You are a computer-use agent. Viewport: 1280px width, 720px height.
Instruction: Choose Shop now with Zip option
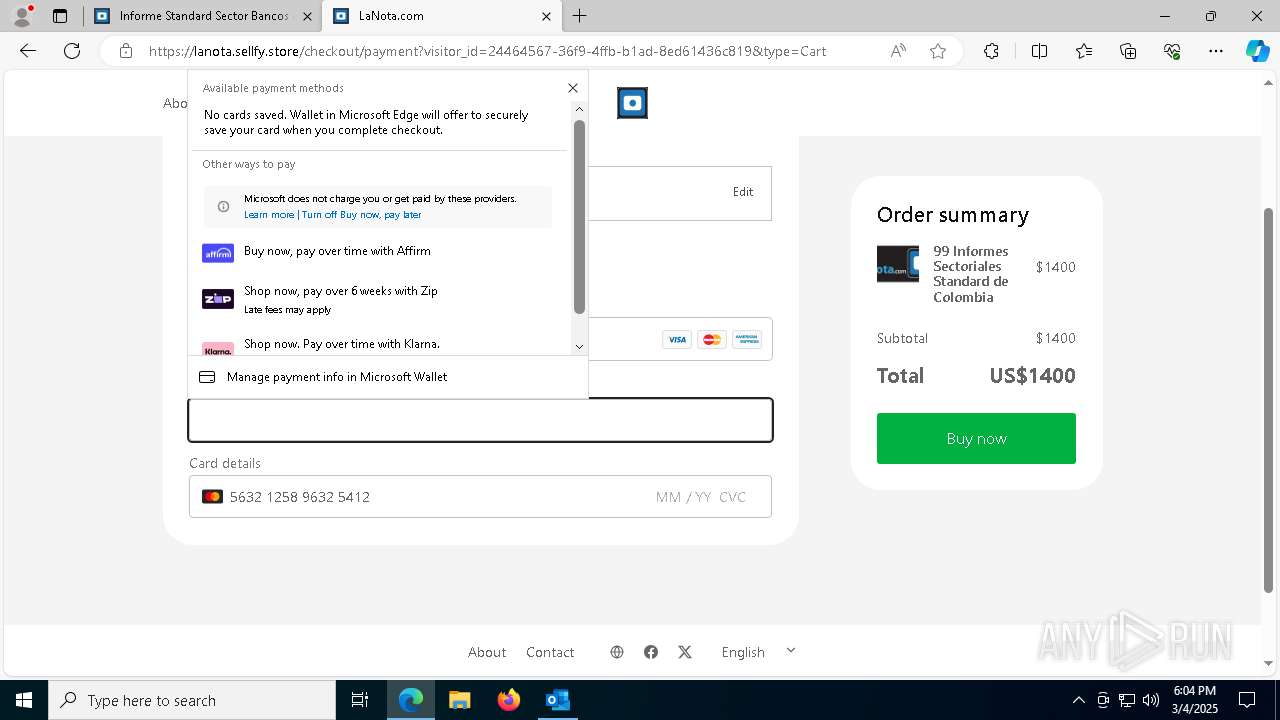coord(378,299)
